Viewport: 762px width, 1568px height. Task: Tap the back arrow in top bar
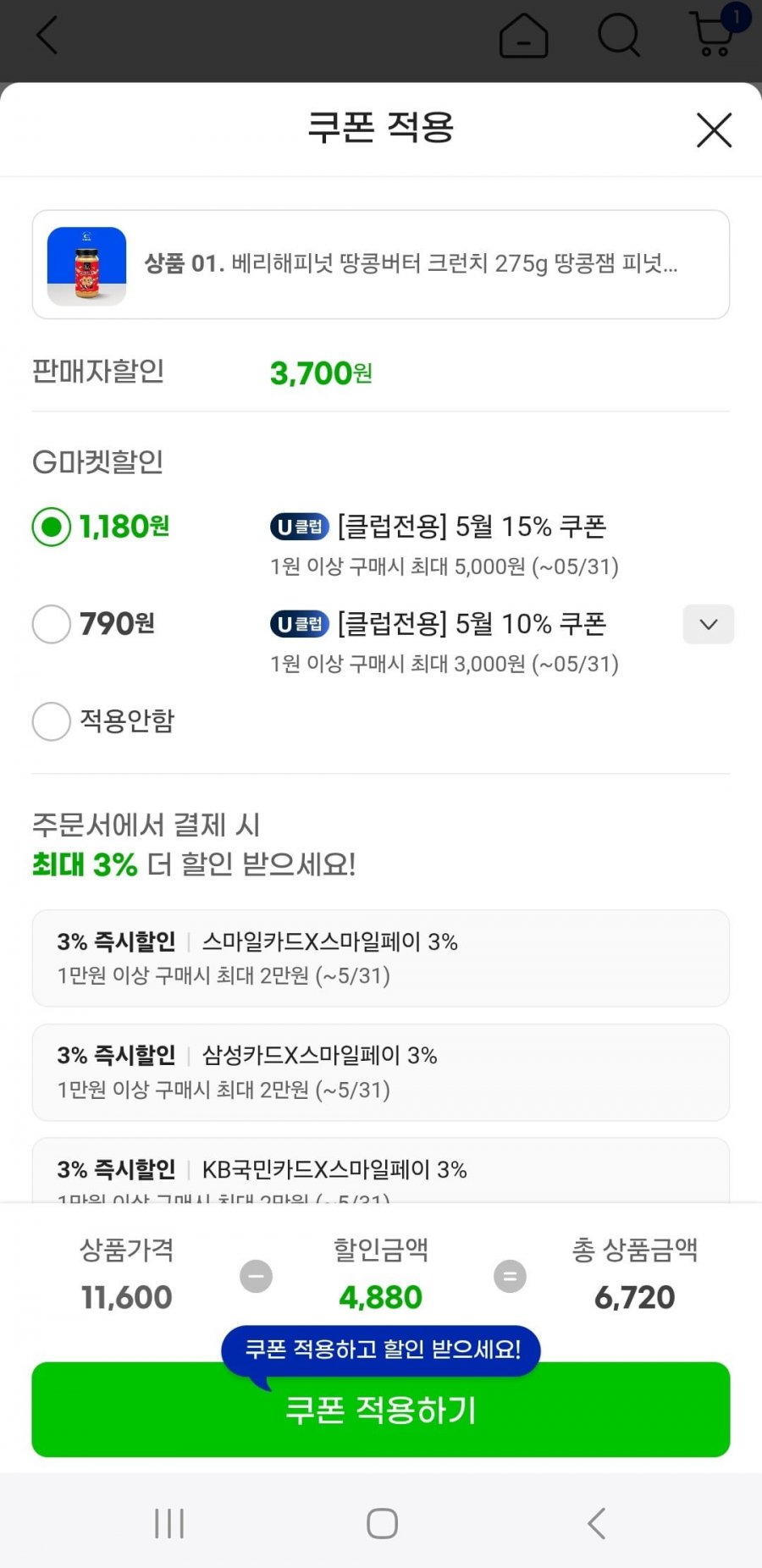click(47, 35)
